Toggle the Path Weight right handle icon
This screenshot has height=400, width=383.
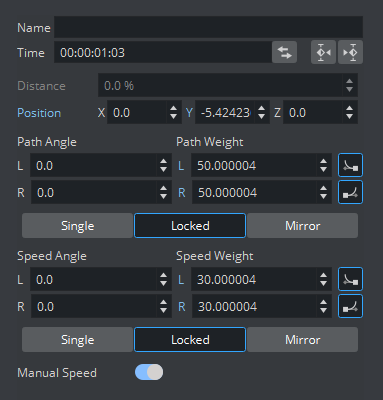350,192
